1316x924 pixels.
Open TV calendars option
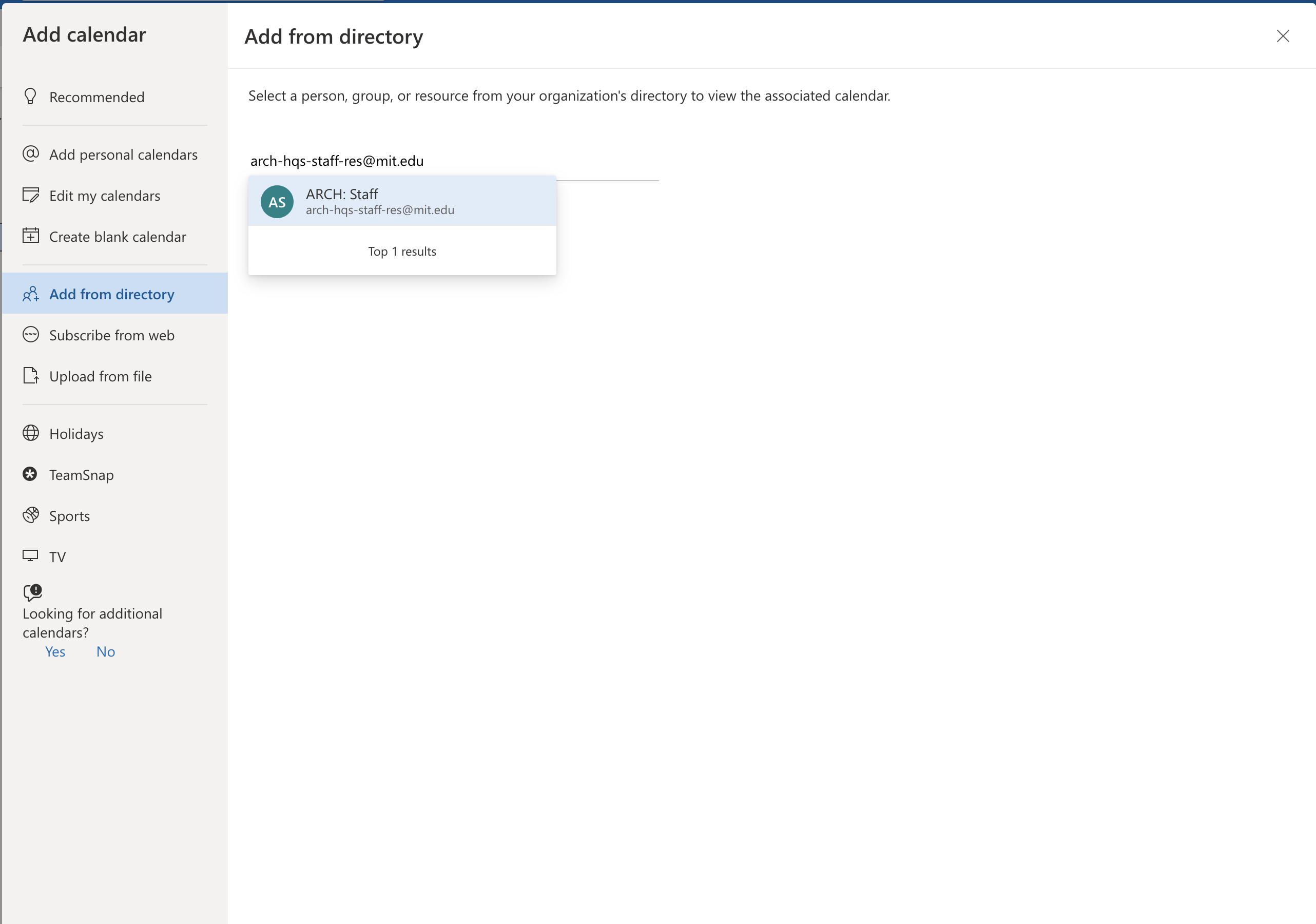click(x=114, y=556)
